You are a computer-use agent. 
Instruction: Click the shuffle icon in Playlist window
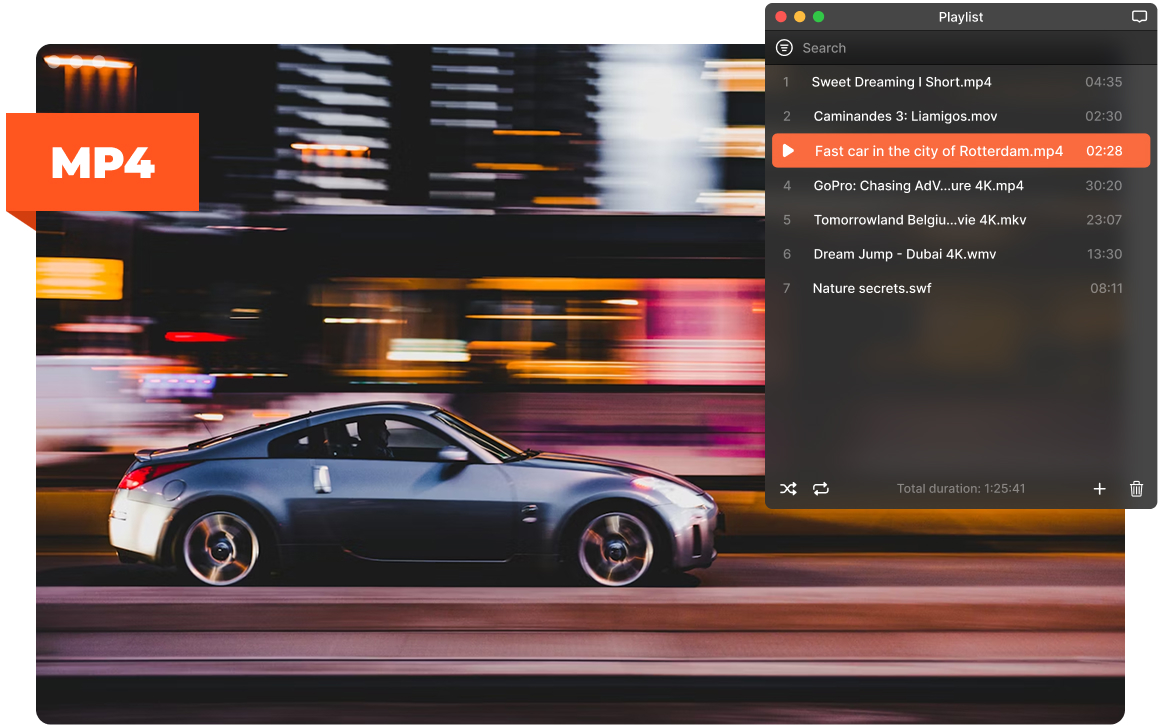click(x=788, y=489)
